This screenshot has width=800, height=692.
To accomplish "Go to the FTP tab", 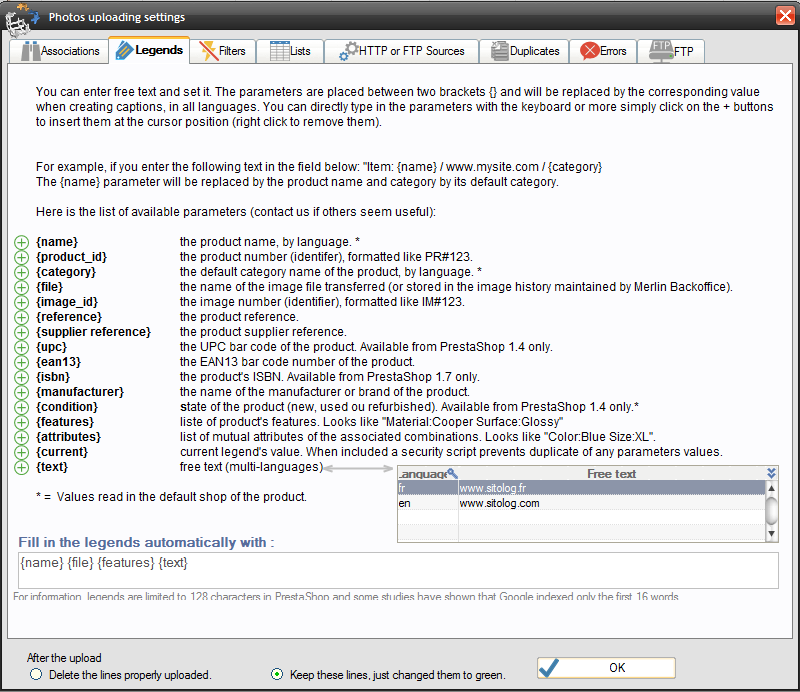I will pos(671,51).
